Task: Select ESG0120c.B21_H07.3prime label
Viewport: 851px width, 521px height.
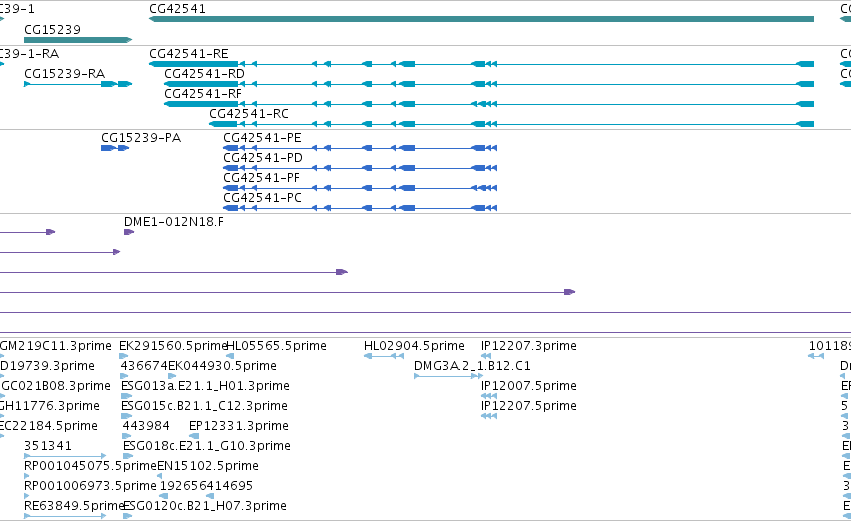Action: 205,507
